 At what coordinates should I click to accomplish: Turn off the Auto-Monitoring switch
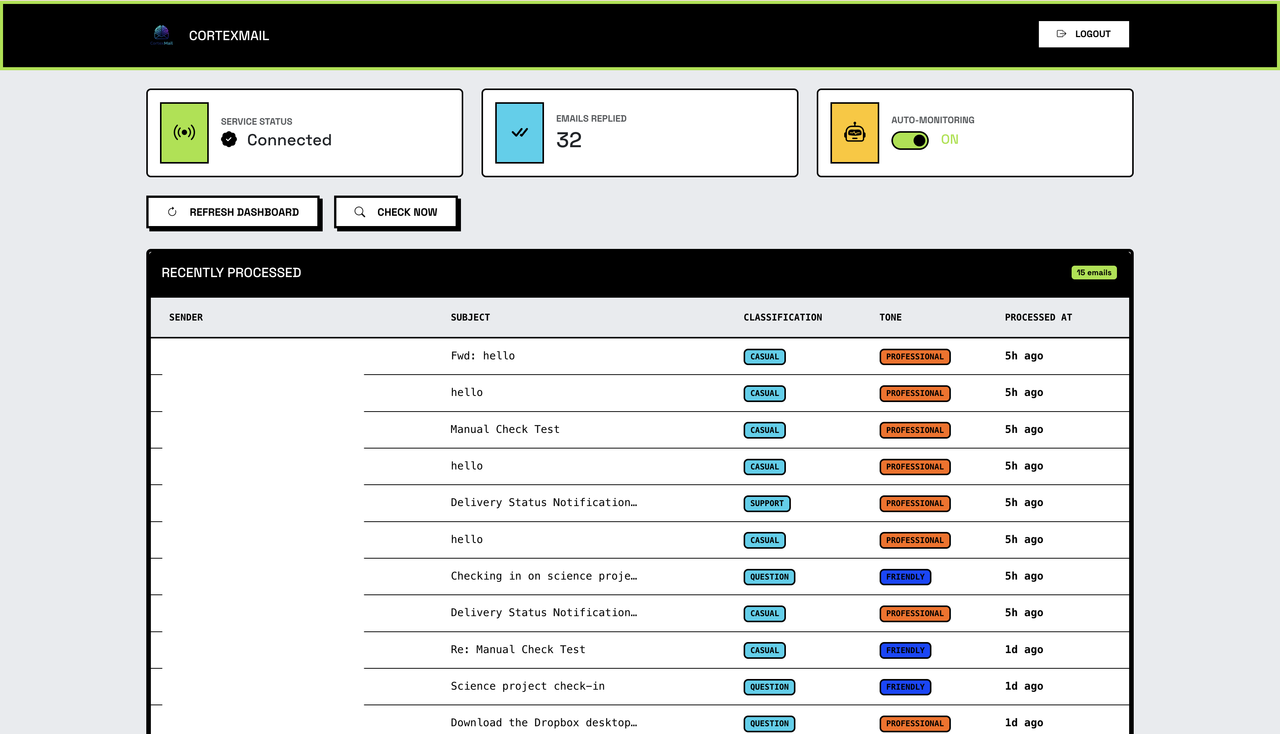tap(910, 140)
